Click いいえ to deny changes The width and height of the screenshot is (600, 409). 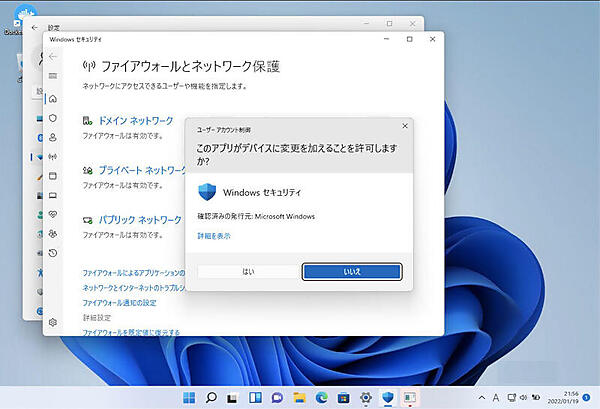pos(351,271)
